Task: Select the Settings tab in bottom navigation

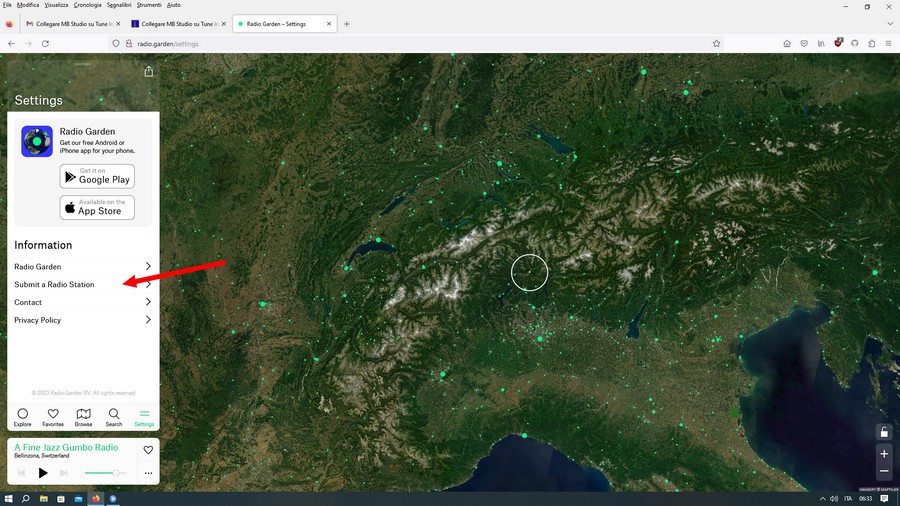Action: pos(144,417)
